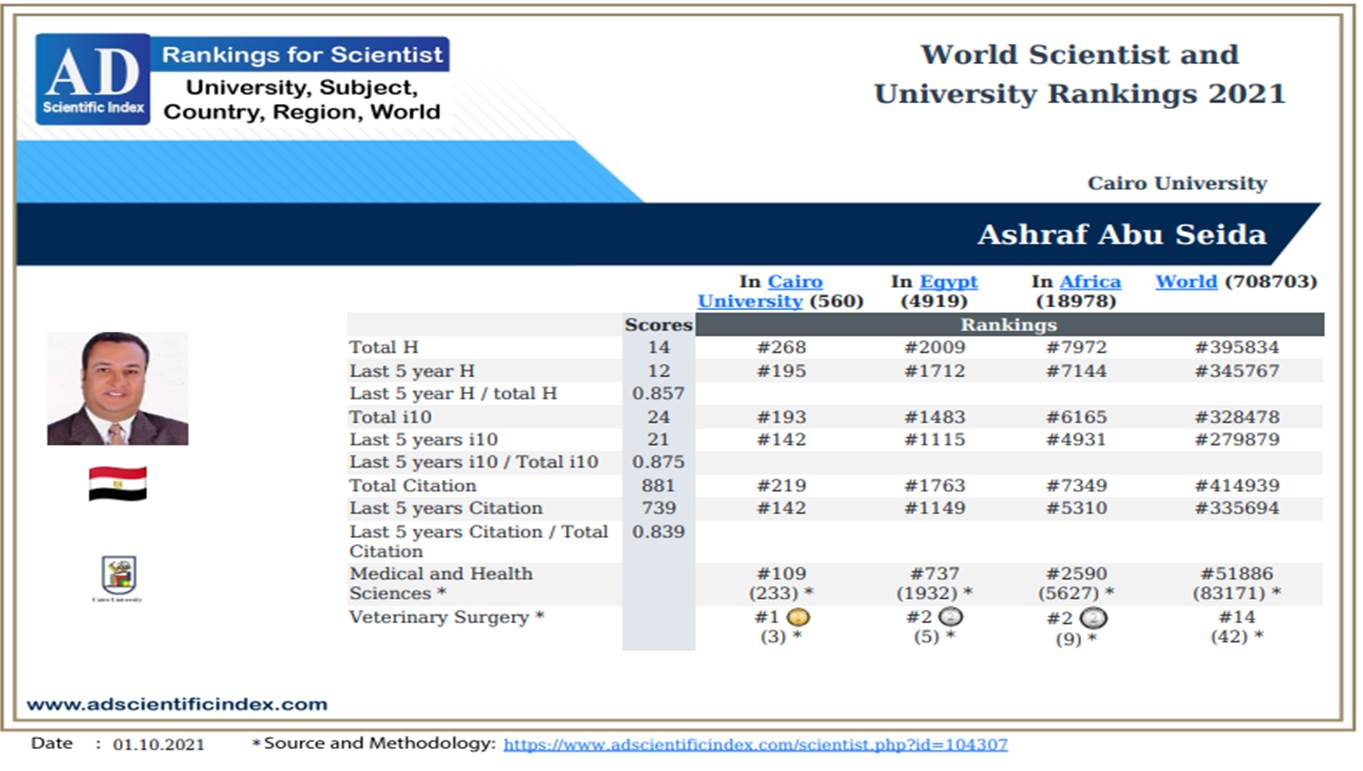
Task: Click the silver medal in the Egypt column
Action: [x=951, y=618]
